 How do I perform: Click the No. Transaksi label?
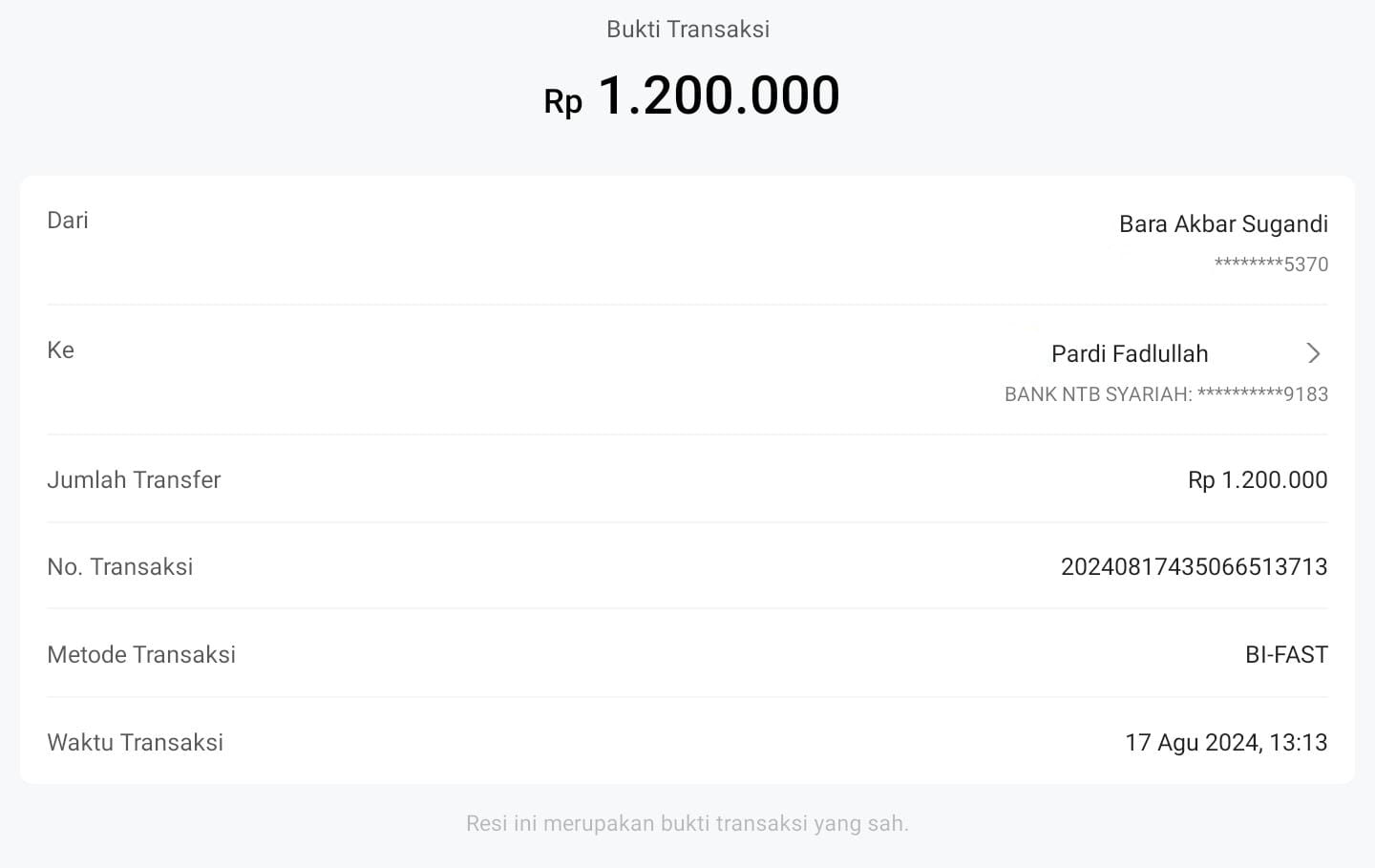click(x=120, y=567)
